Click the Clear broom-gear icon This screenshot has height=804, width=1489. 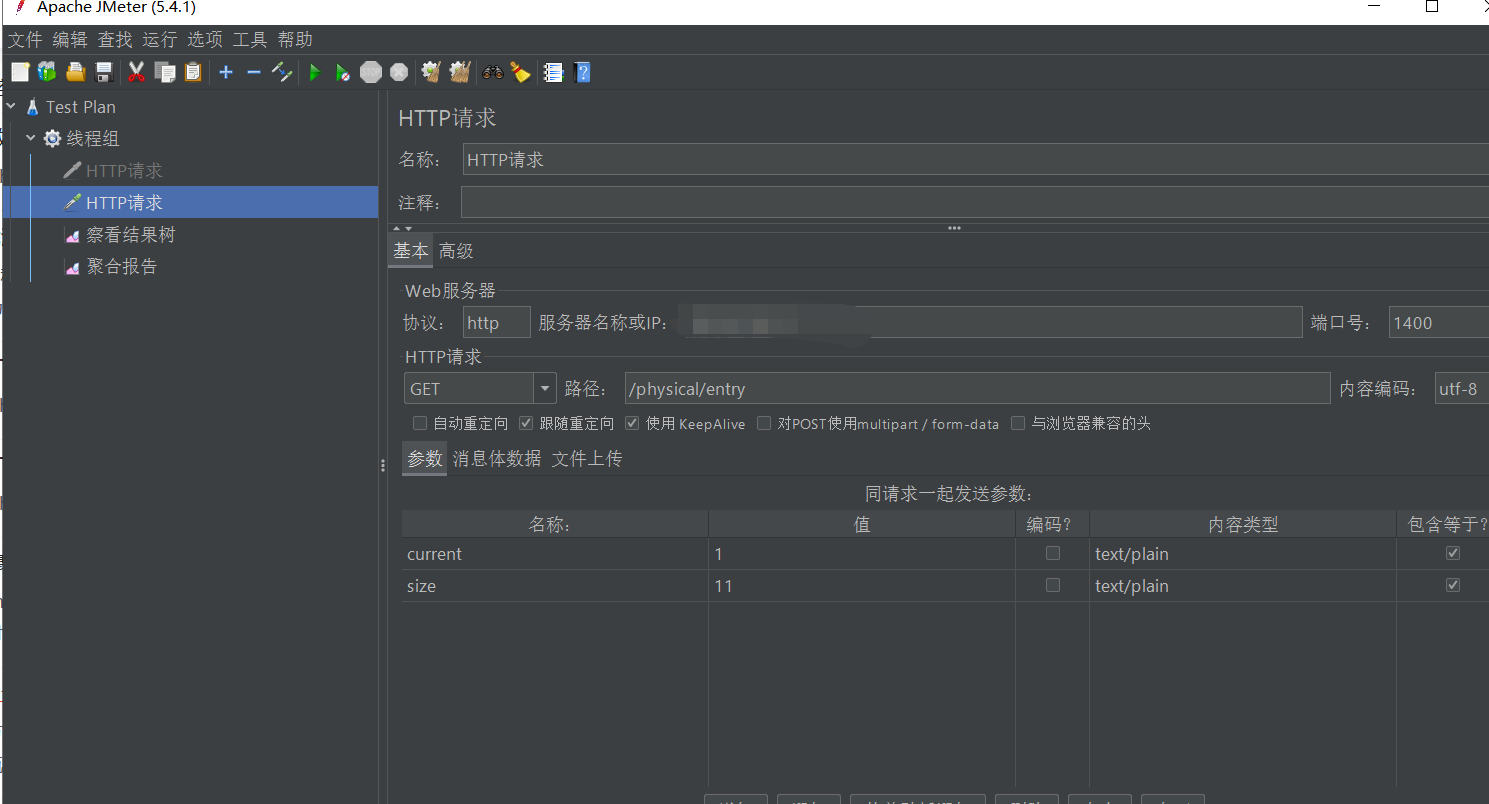(x=431, y=72)
